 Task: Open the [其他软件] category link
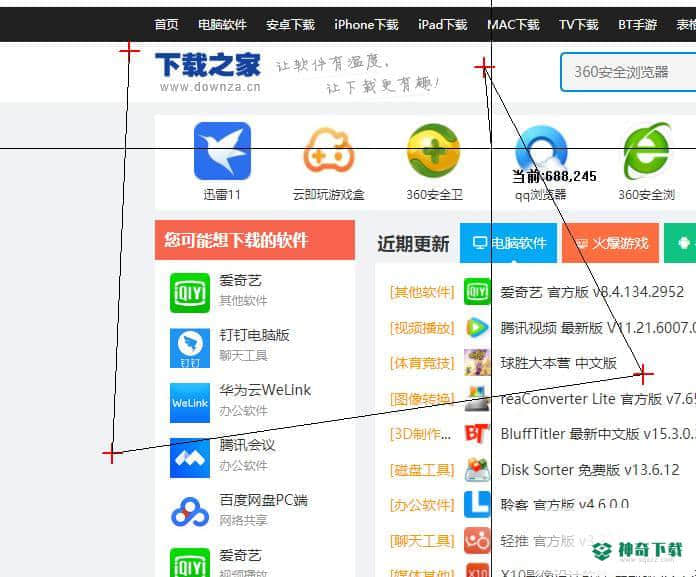422,292
